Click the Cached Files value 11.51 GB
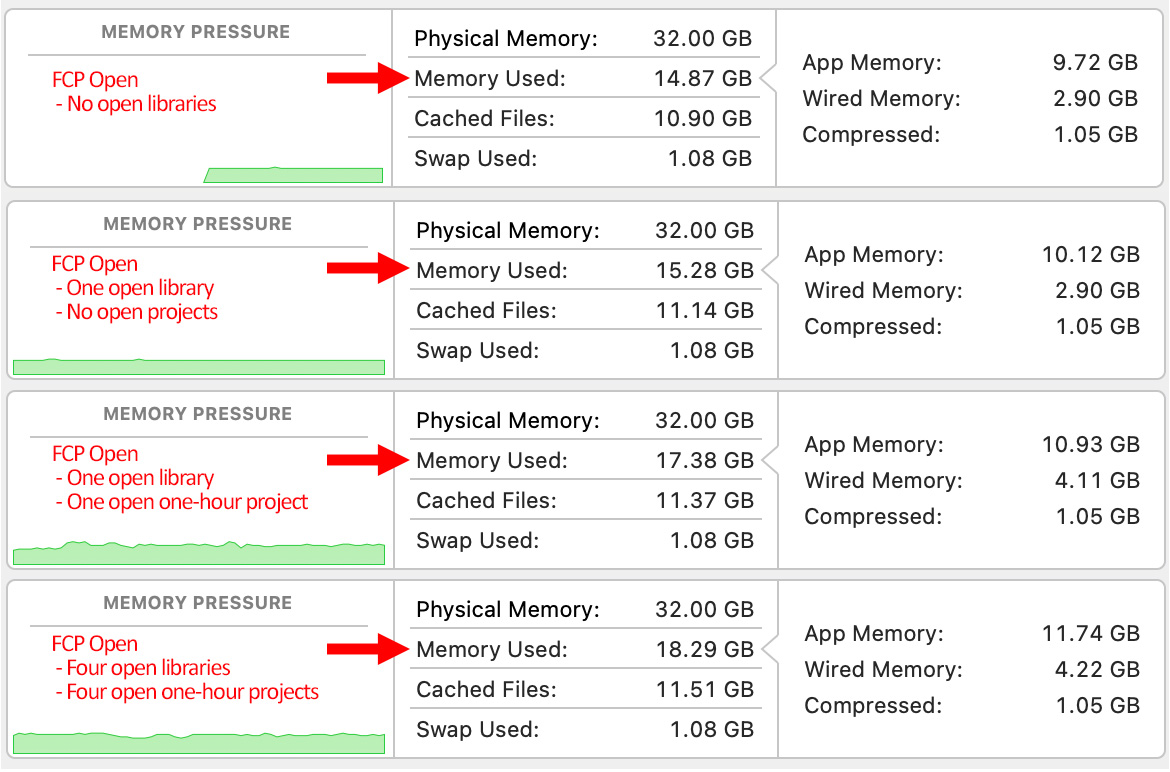The image size is (1170, 772). pyautogui.click(x=705, y=690)
